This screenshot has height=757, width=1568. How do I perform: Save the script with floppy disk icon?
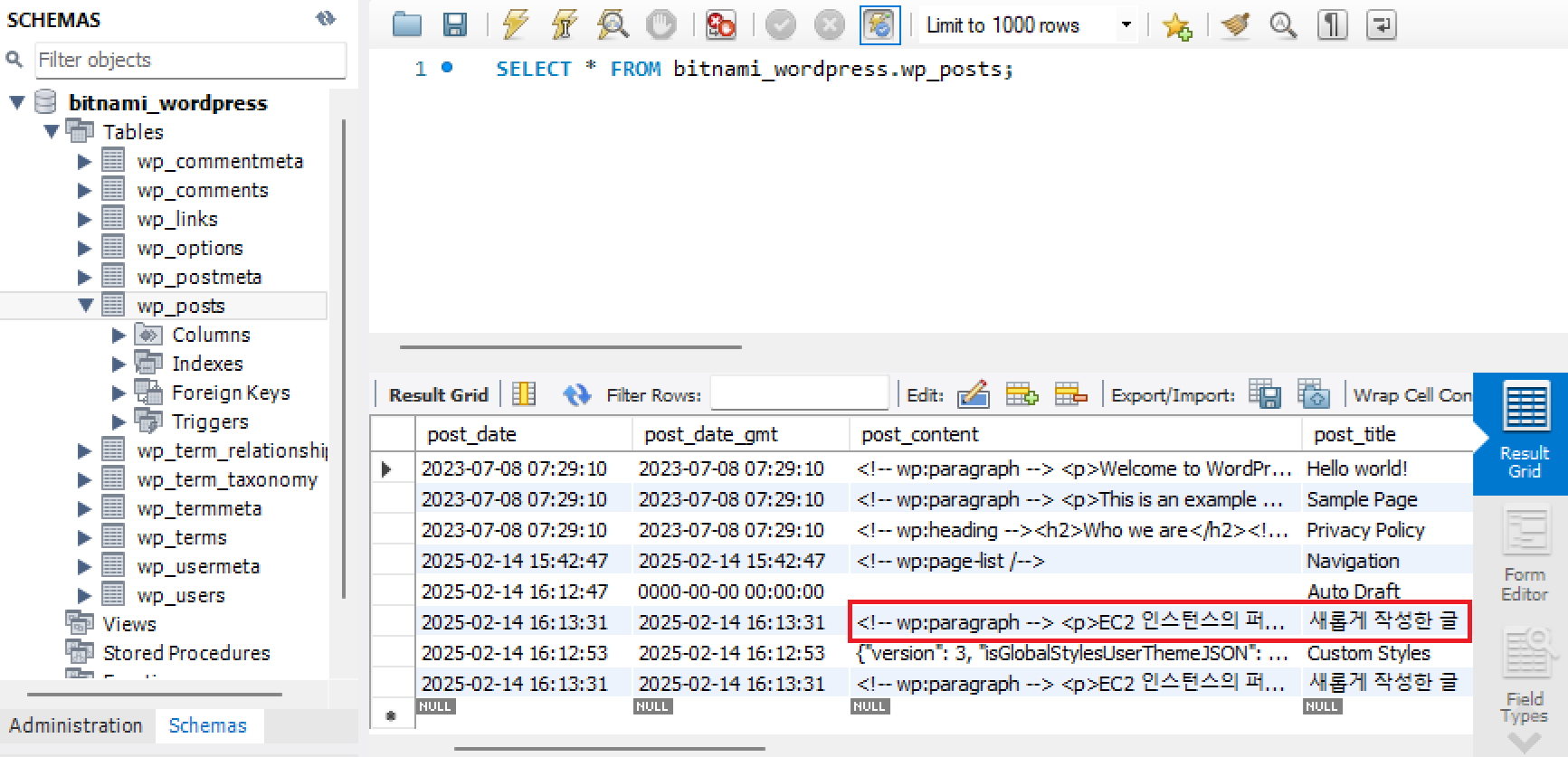pyautogui.click(x=454, y=24)
